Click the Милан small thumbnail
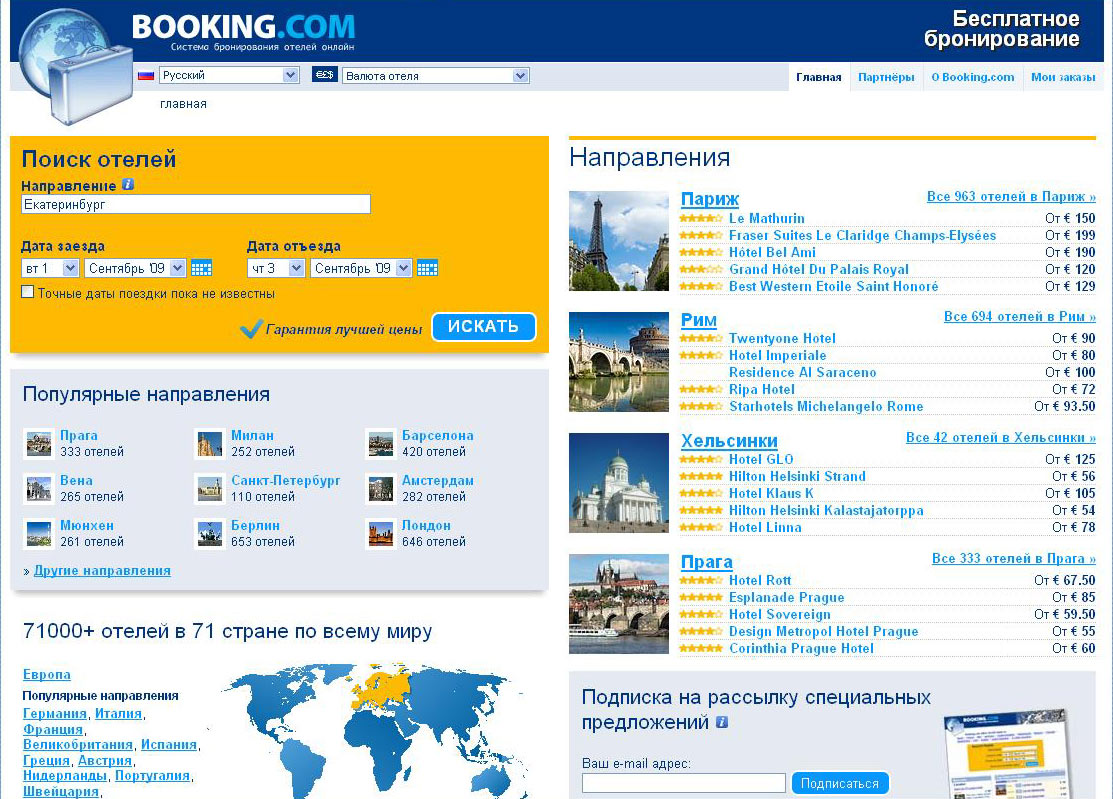Screen dimensions: 1113x799 tap(210, 443)
